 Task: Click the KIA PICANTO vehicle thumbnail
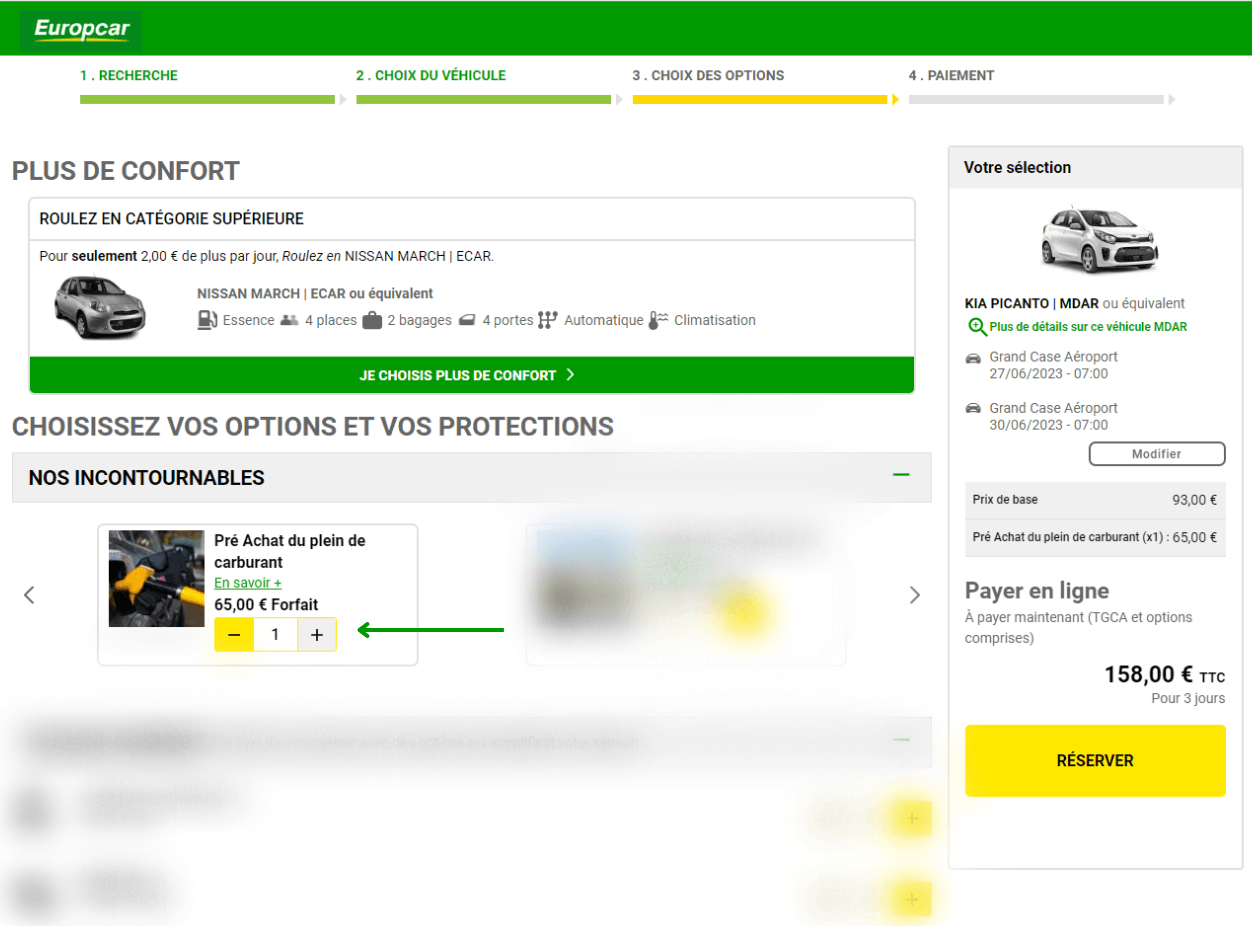coord(1094,238)
